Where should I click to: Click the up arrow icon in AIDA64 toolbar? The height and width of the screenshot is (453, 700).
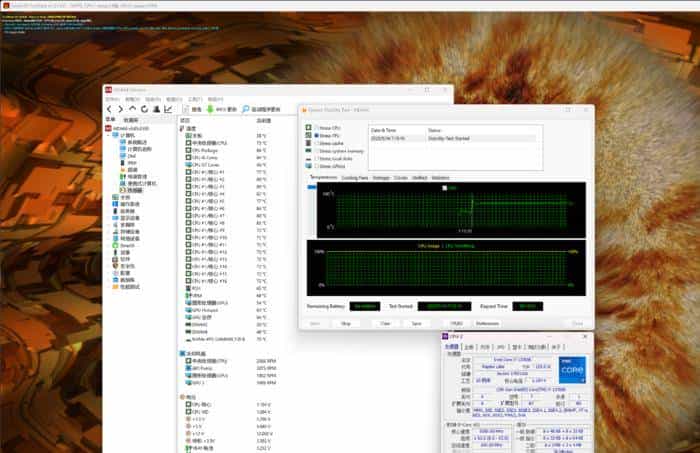[131, 109]
